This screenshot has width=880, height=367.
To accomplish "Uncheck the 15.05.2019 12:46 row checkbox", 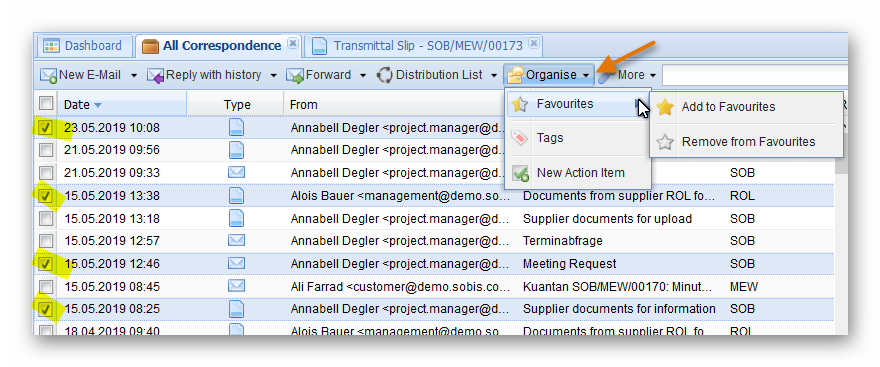I will [x=46, y=264].
